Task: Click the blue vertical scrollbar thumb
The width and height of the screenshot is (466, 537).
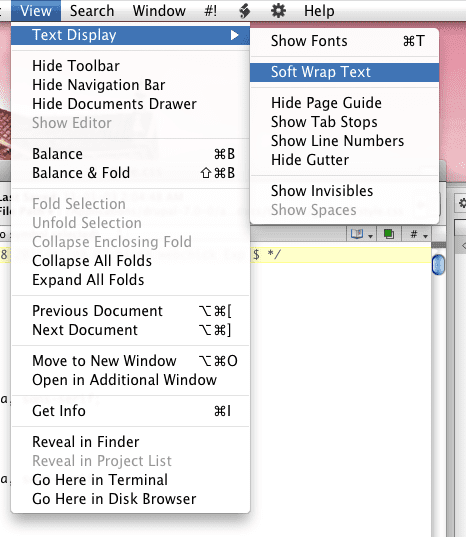Action: pos(438,265)
